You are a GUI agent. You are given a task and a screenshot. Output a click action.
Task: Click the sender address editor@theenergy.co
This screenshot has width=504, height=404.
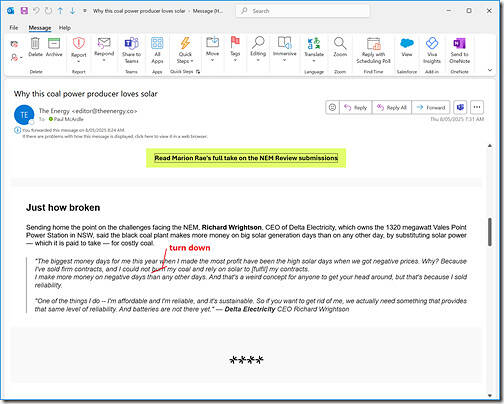pyautogui.click(x=105, y=111)
